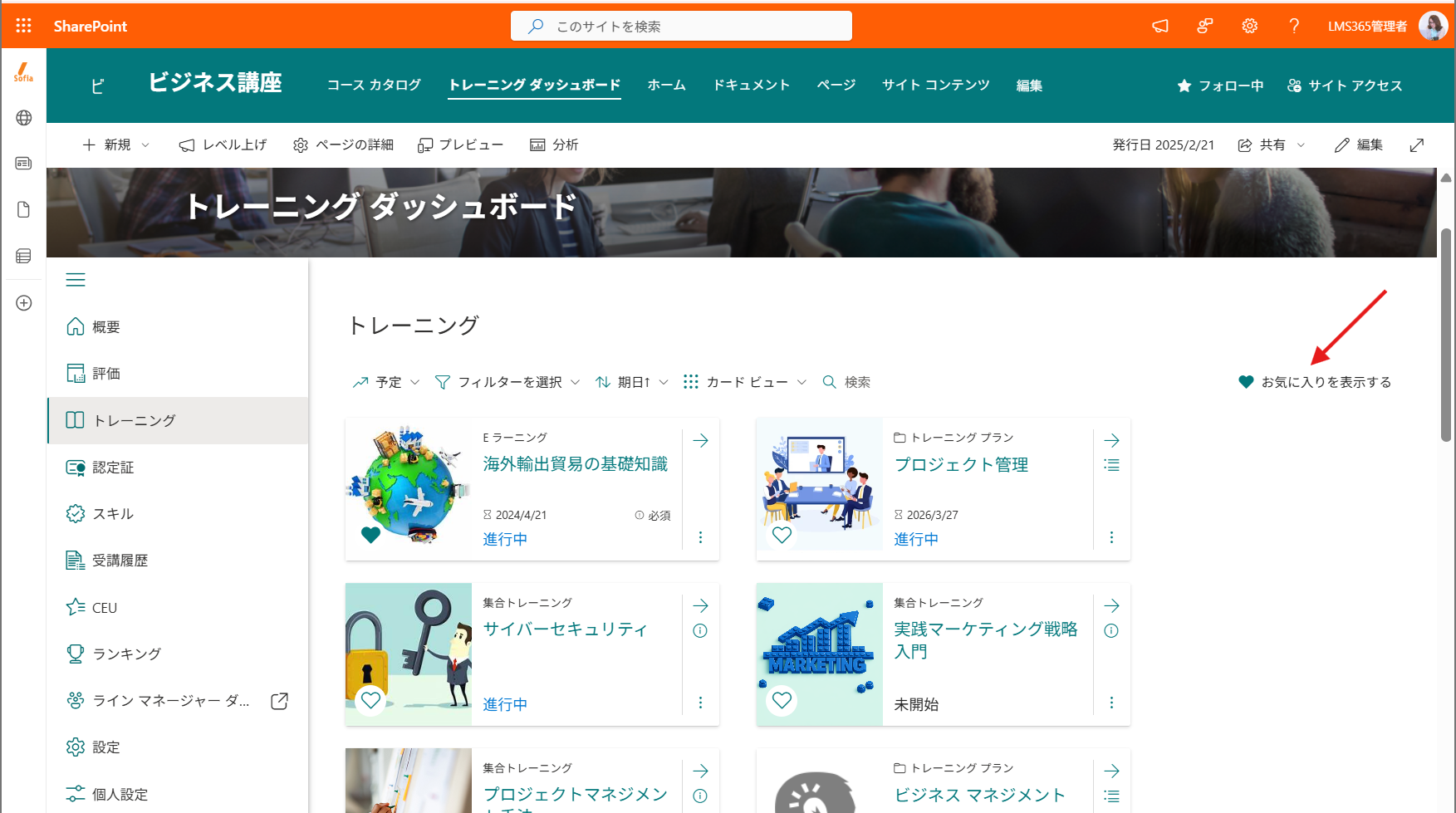Favorite the プロジェクト管理 heart
The height and width of the screenshot is (813, 1456).
(782, 534)
